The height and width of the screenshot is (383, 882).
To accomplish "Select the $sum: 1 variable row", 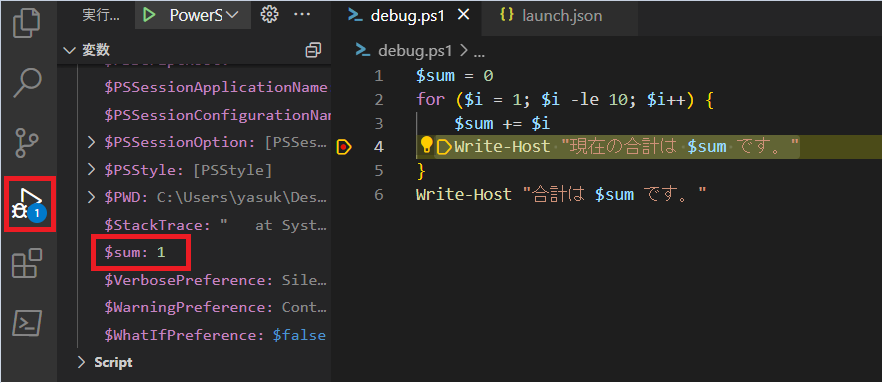I will [194, 253].
